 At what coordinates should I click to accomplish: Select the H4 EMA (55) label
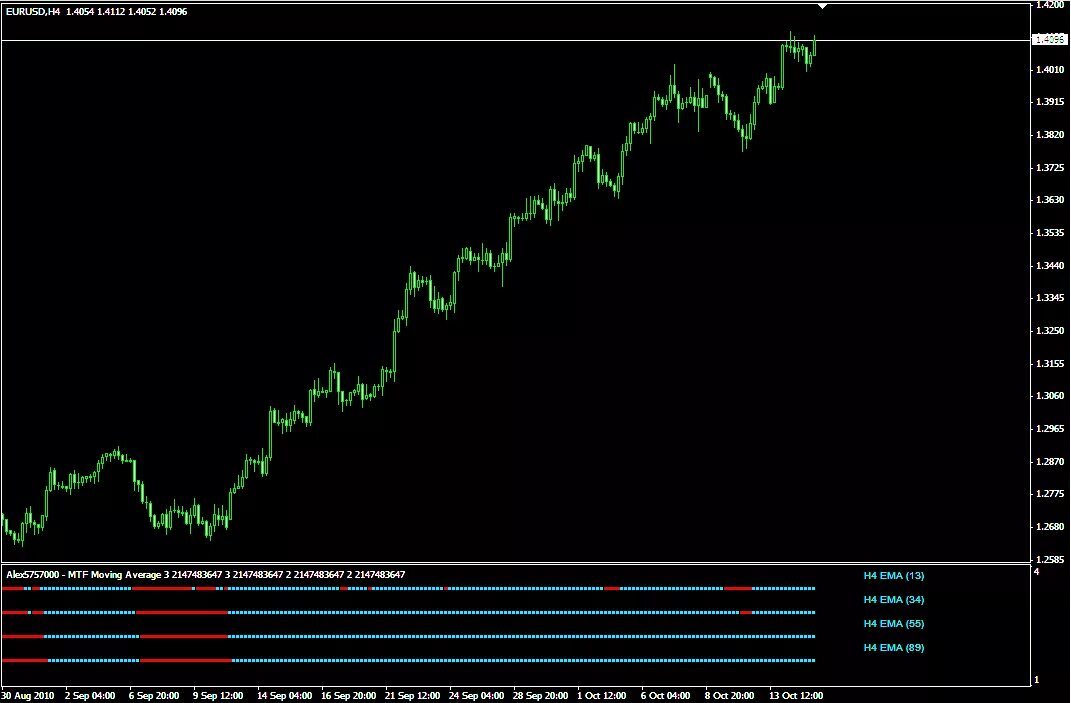click(x=893, y=622)
